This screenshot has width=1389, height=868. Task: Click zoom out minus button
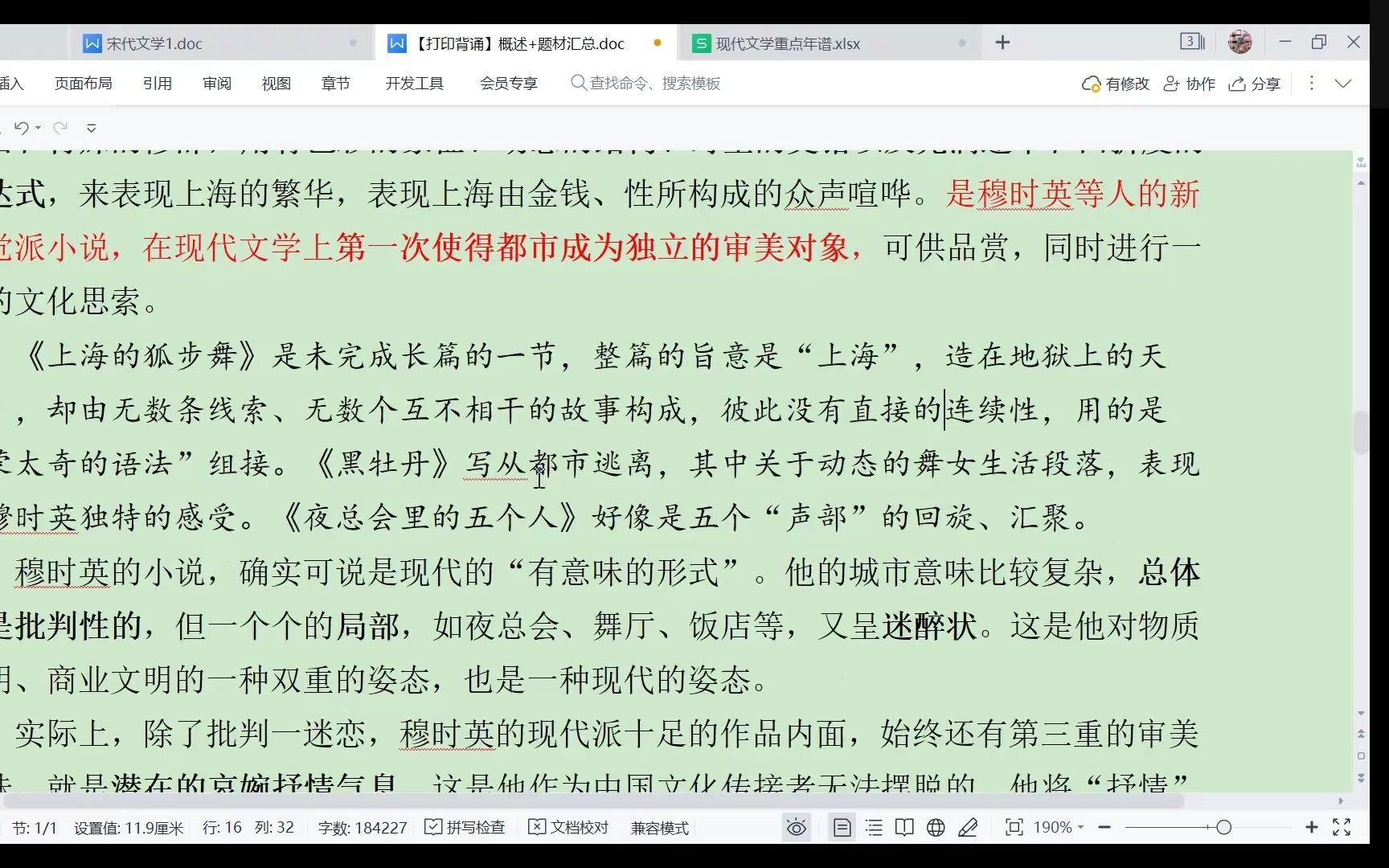(1104, 827)
